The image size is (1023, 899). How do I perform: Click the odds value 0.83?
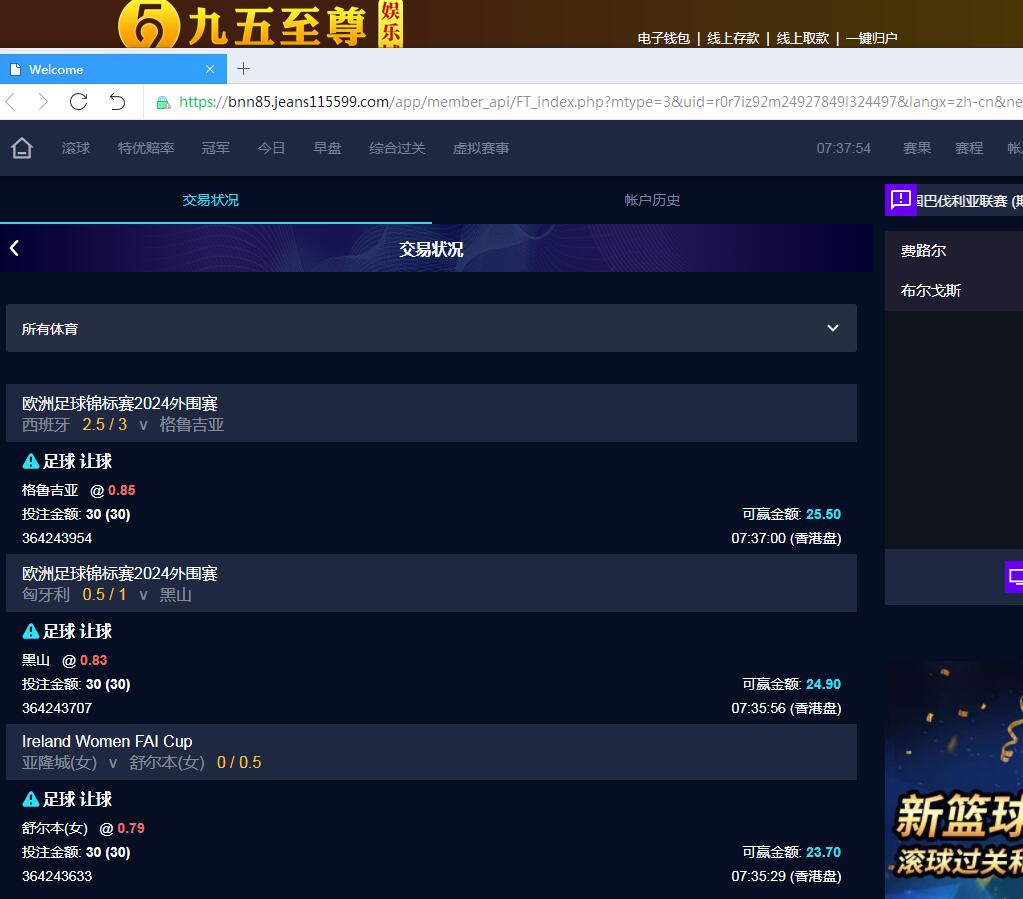pyautogui.click(x=93, y=660)
